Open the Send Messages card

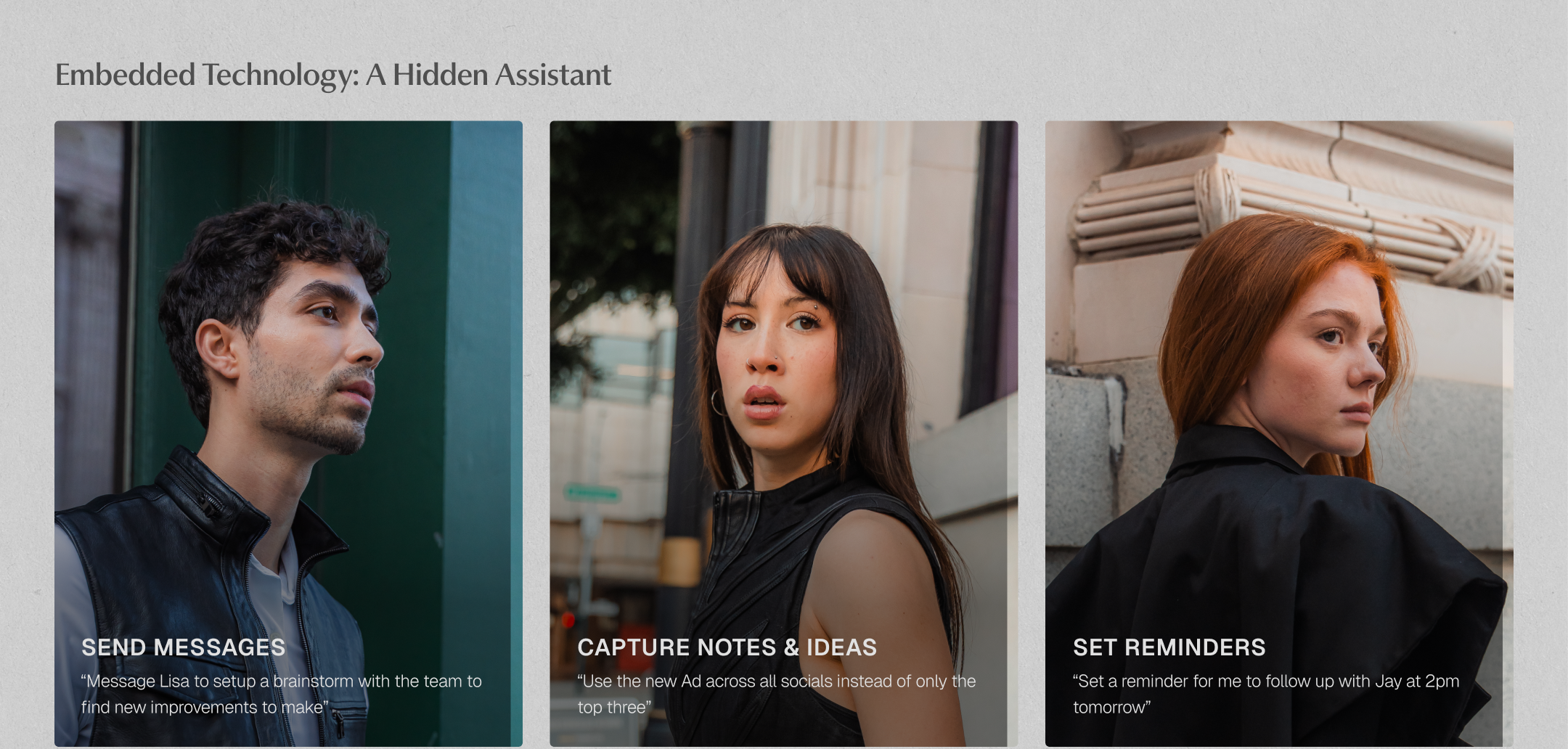[288, 433]
